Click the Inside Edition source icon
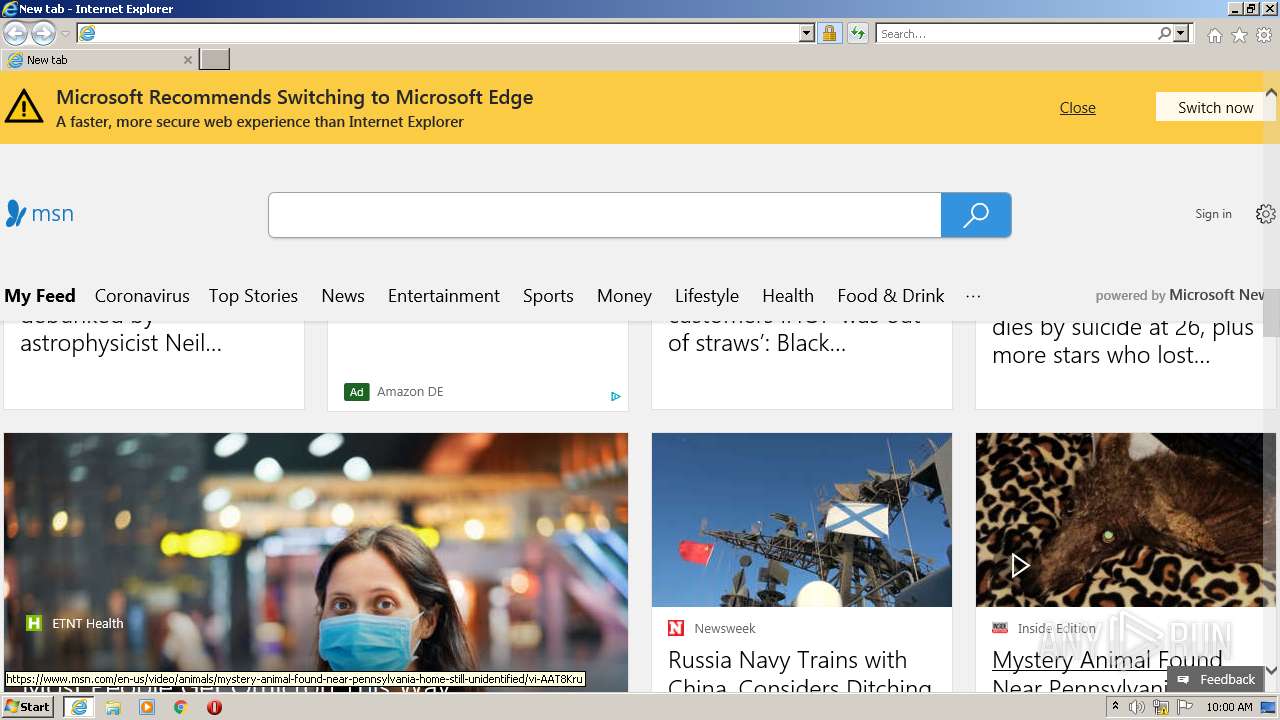The image size is (1280, 720). point(1000,628)
